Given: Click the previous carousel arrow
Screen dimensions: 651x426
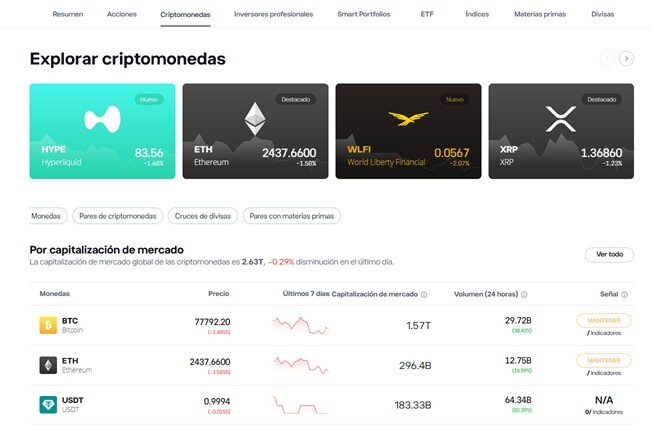Looking at the screenshot, I should [607, 59].
